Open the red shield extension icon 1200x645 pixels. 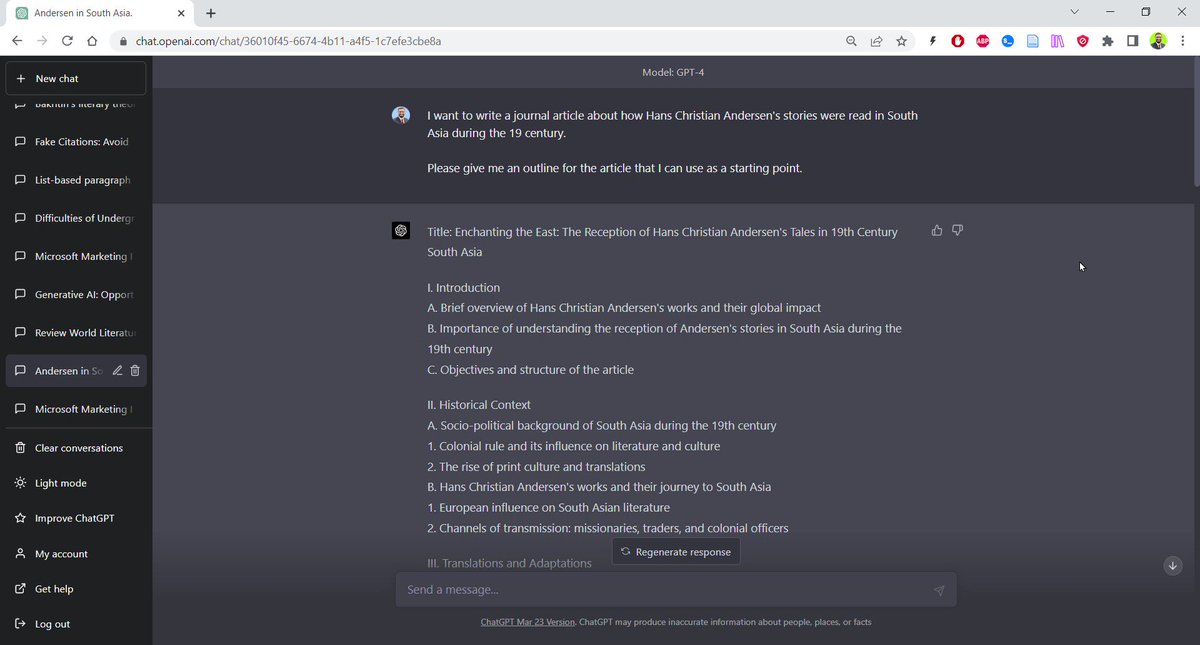[x=1082, y=42]
